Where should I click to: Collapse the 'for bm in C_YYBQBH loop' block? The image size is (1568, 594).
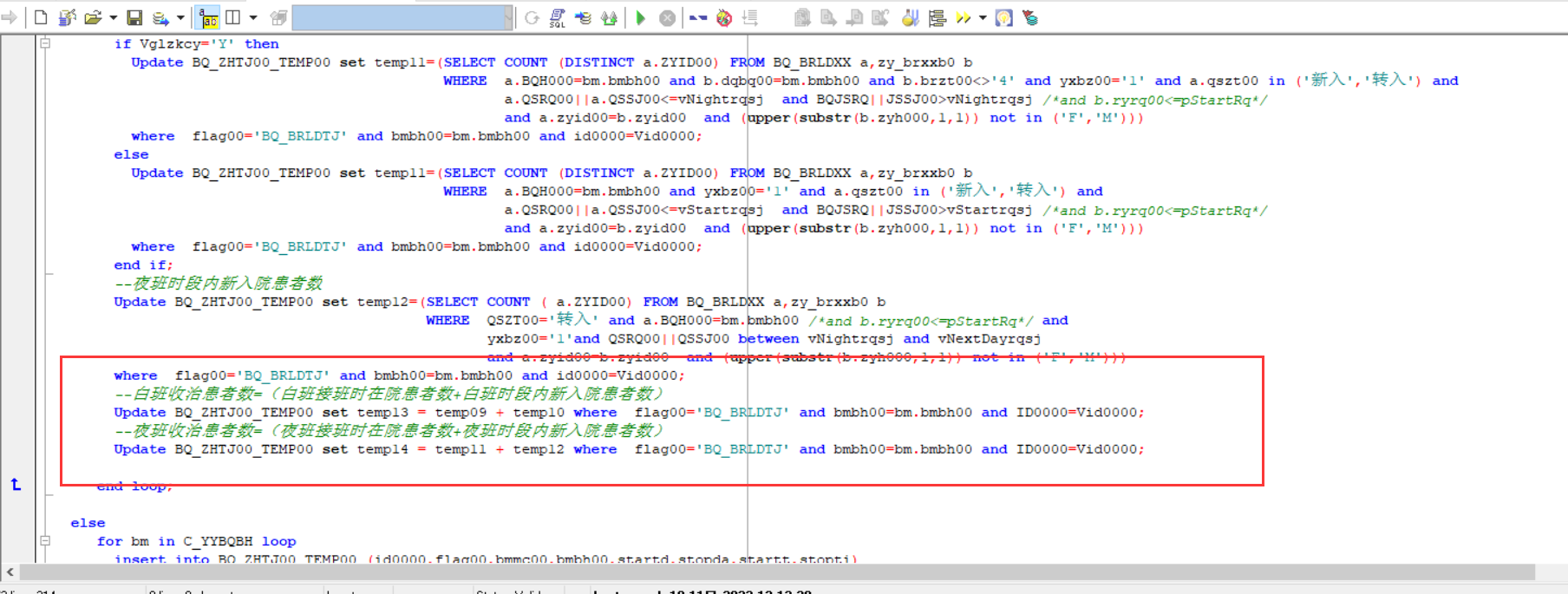pyautogui.click(x=45, y=540)
